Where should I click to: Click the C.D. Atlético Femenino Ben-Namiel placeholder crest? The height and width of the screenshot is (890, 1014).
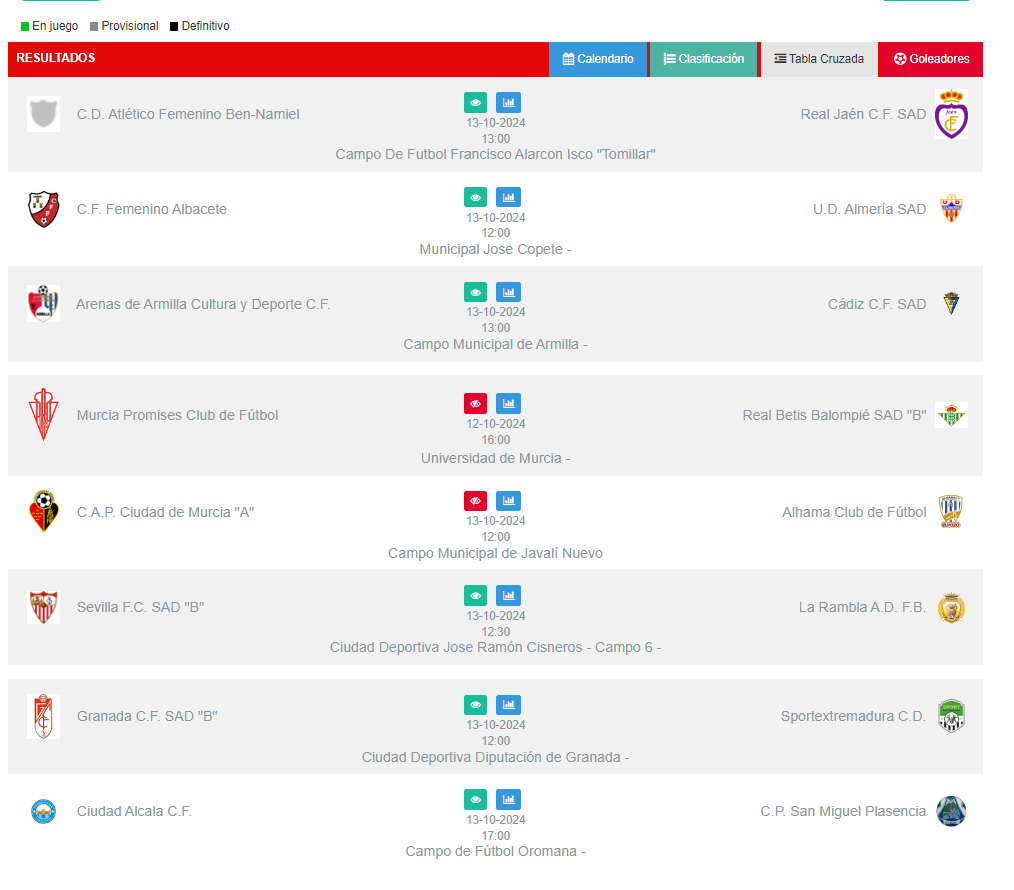[43, 114]
